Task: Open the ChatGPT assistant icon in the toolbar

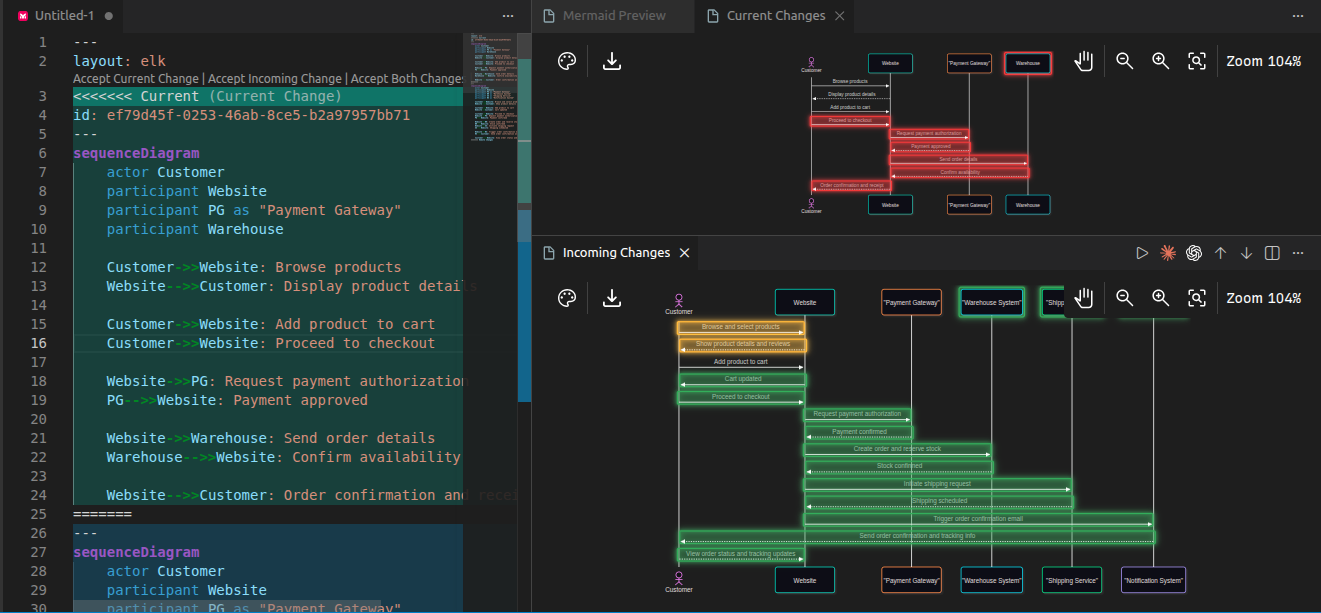Action: [x=1194, y=253]
